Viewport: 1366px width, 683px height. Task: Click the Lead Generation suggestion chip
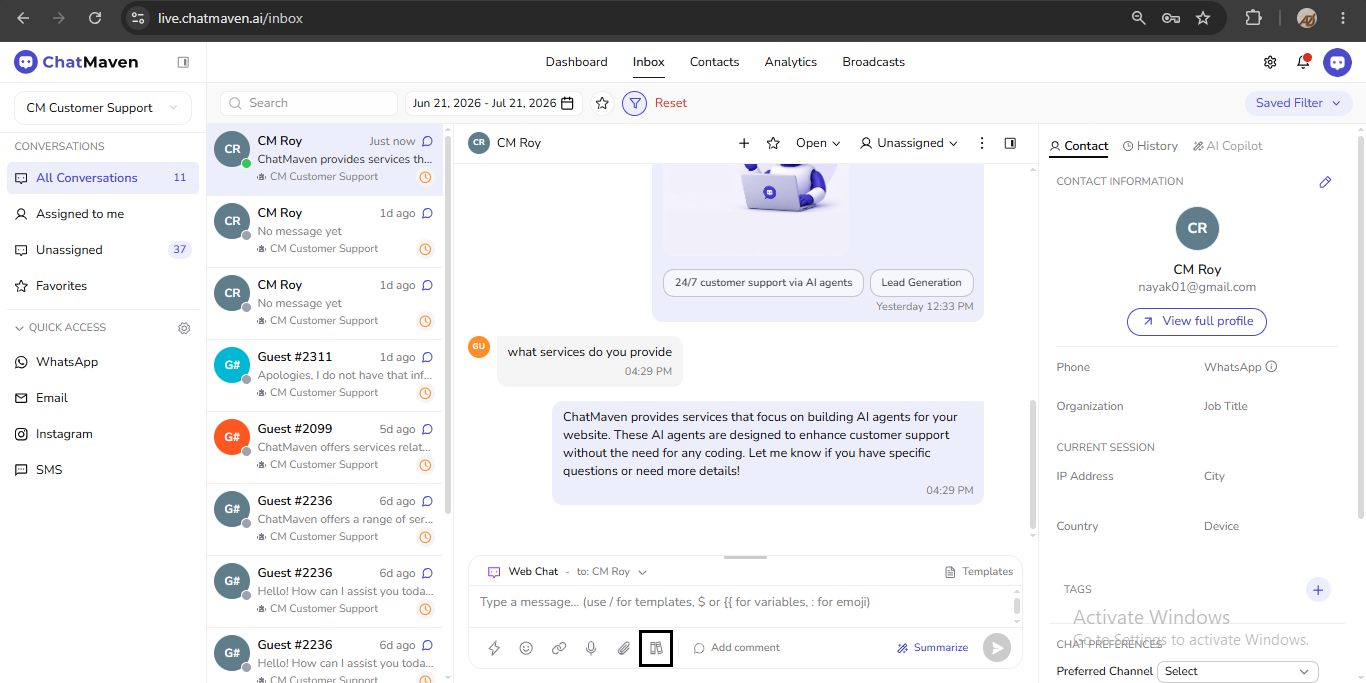tap(921, 283)
